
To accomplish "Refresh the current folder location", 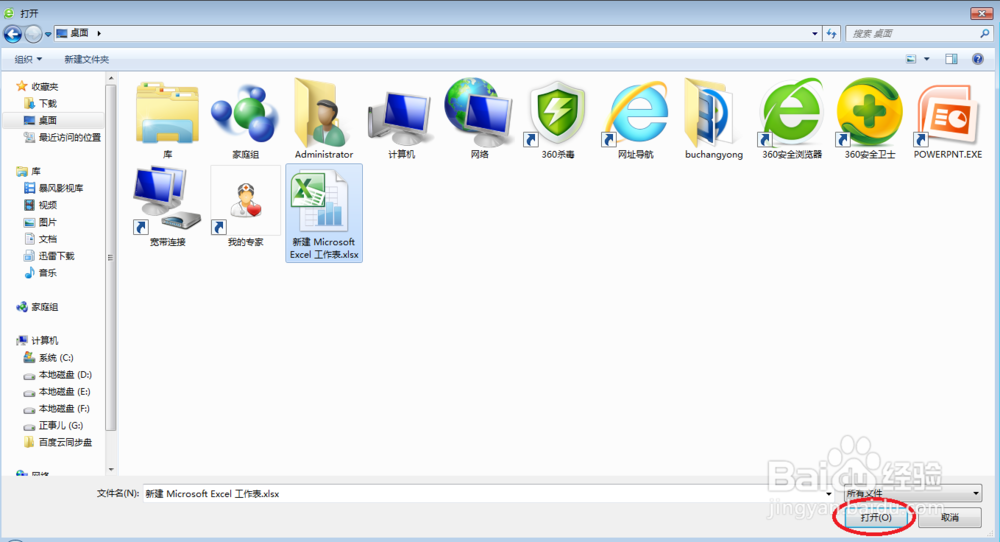I will click(x=831, y=34).
